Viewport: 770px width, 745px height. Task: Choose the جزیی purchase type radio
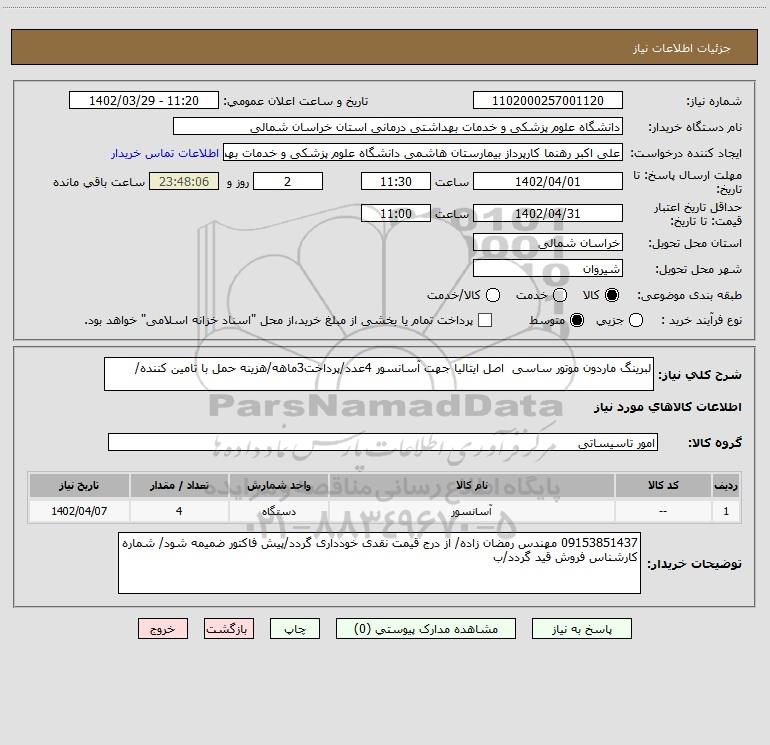pyautogui.click(x=635, y=320)
